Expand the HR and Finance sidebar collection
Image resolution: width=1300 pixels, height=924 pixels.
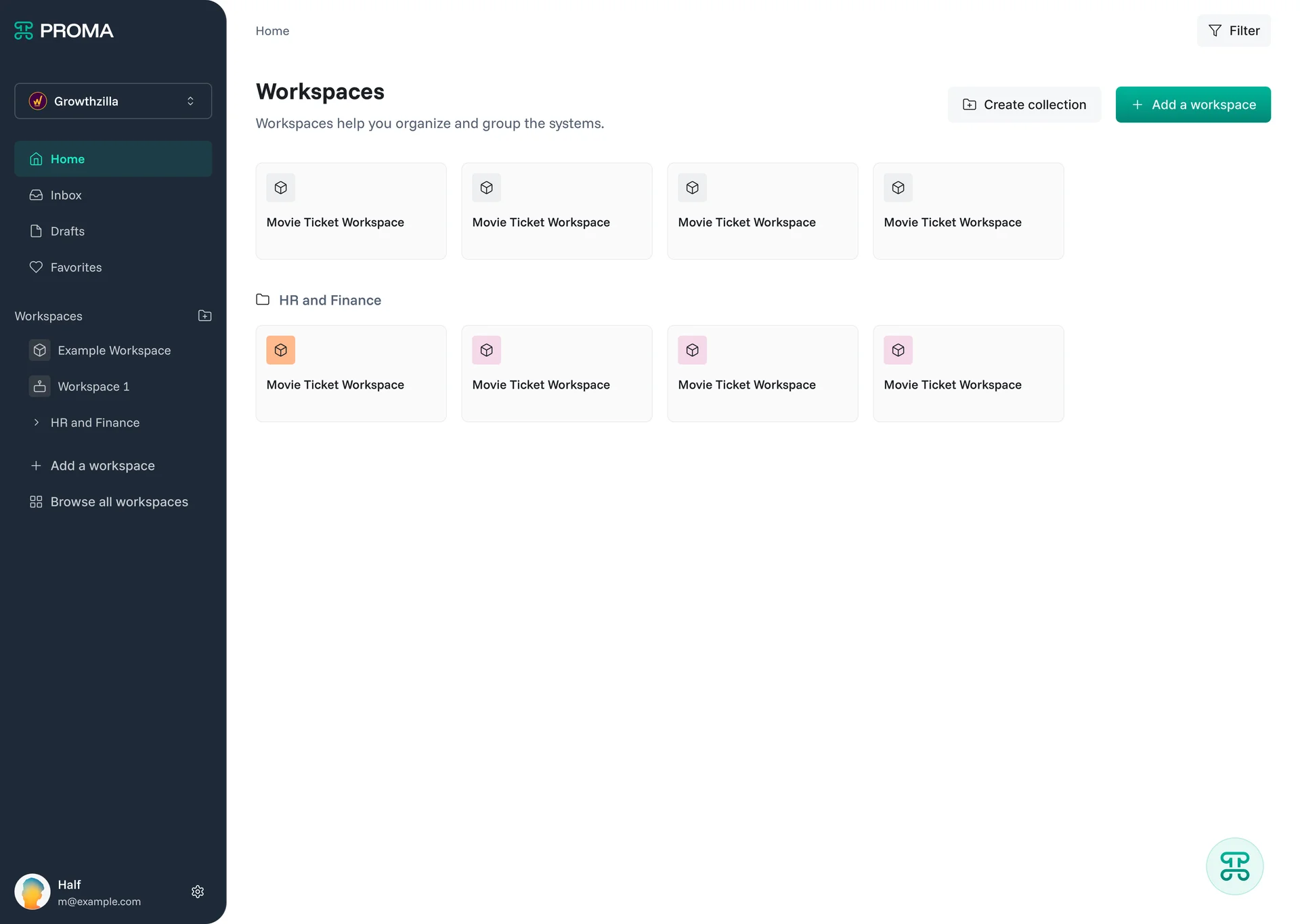[37, 422]
